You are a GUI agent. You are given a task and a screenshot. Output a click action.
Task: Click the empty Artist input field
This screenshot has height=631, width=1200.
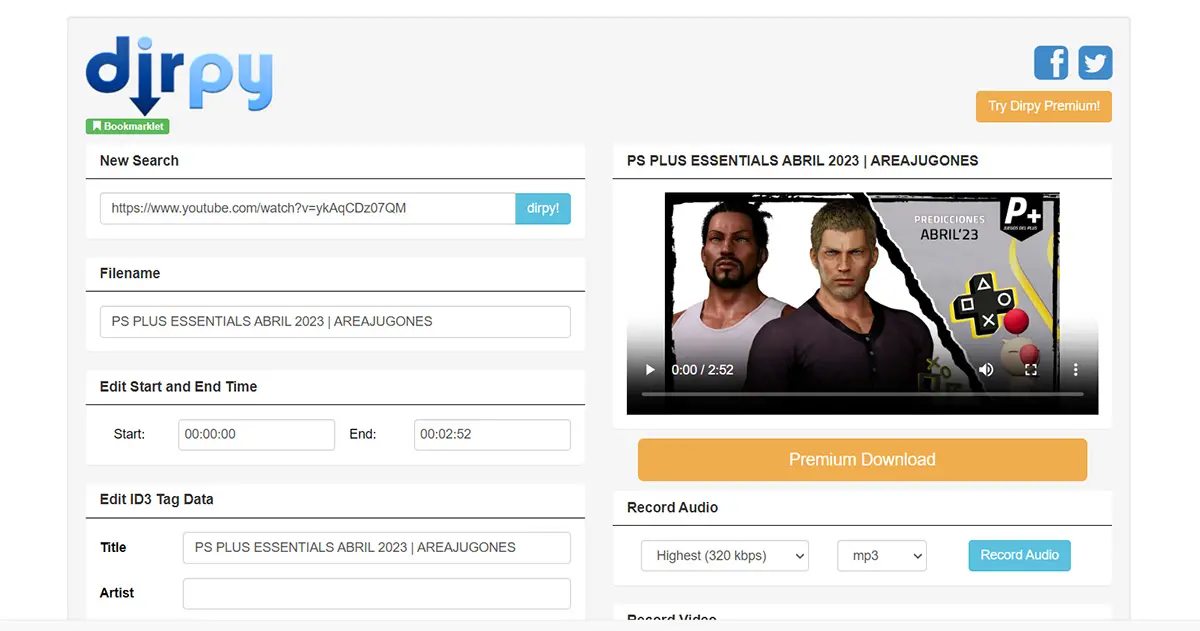coord(377,594)
